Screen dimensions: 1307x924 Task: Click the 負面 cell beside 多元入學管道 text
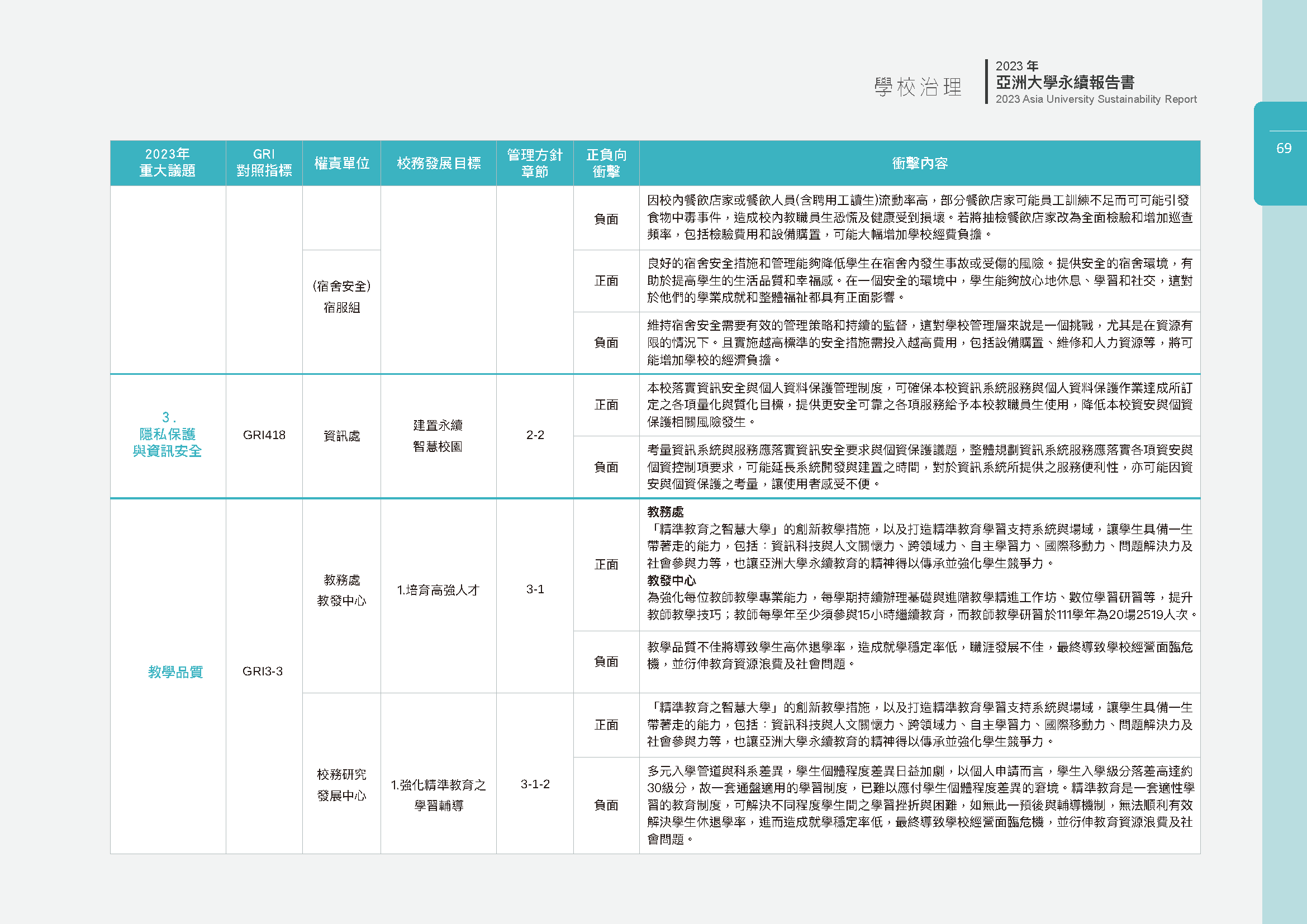click(x=606, y=806)
